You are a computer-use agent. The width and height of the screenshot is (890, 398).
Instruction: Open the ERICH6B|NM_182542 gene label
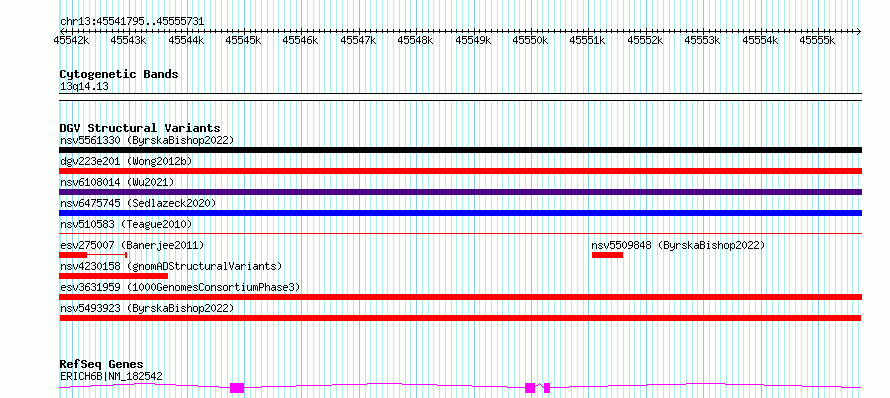click(111, 376)
